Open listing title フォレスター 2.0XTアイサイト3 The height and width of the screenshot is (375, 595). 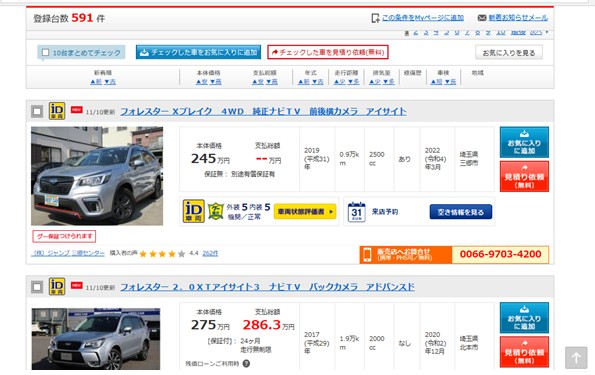point(267,287)
